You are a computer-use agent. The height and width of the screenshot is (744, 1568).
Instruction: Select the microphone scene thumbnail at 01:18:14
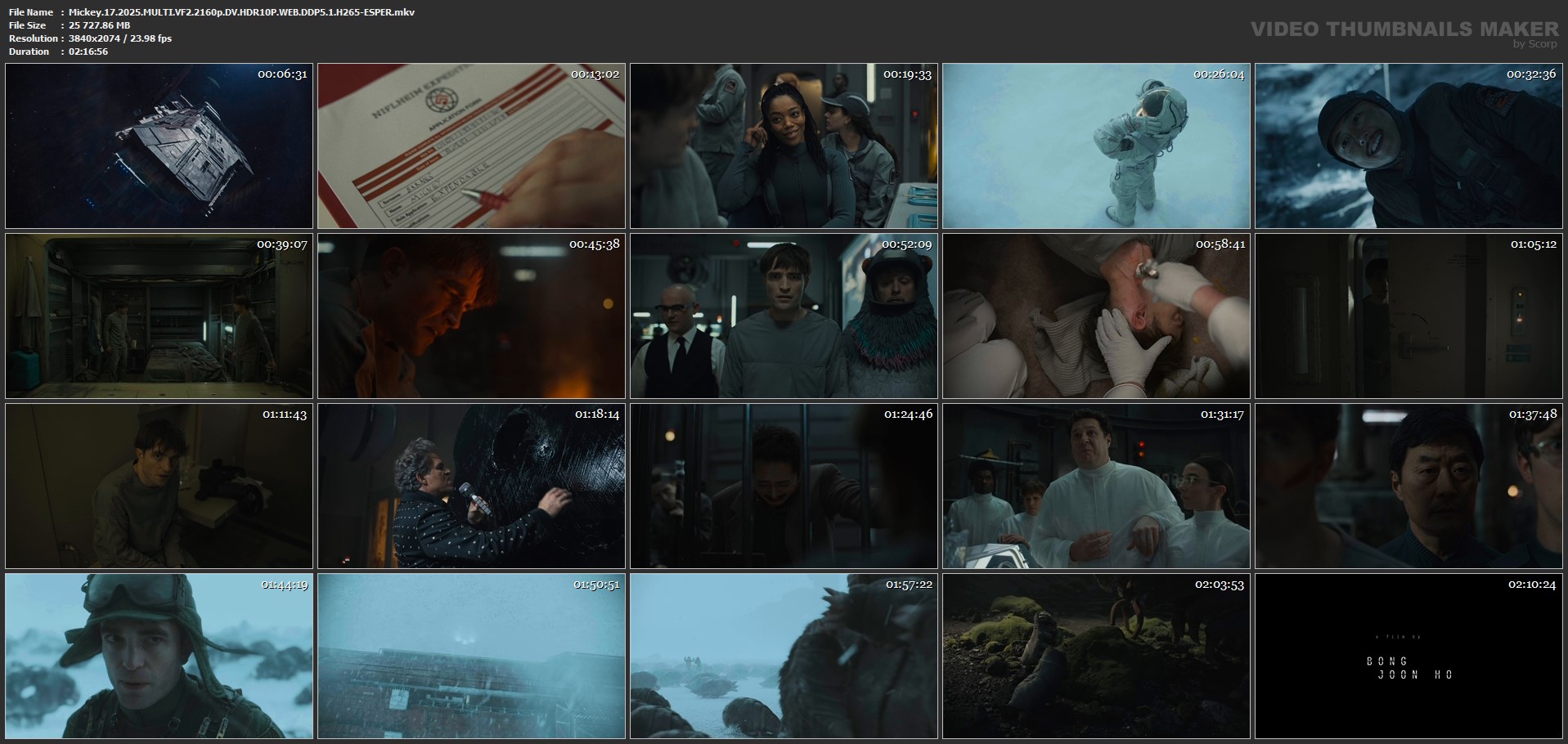[x=471, y=486]
